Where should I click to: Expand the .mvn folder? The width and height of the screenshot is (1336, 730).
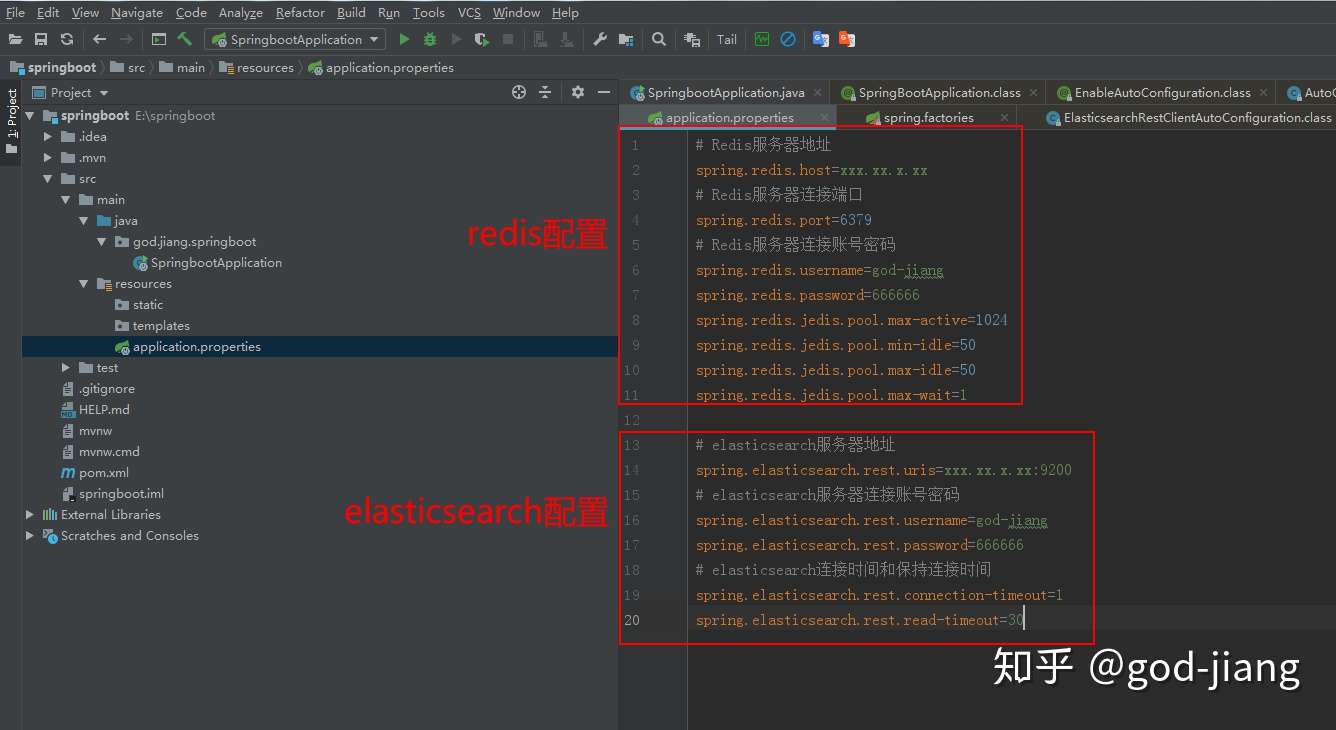(48, 158)
